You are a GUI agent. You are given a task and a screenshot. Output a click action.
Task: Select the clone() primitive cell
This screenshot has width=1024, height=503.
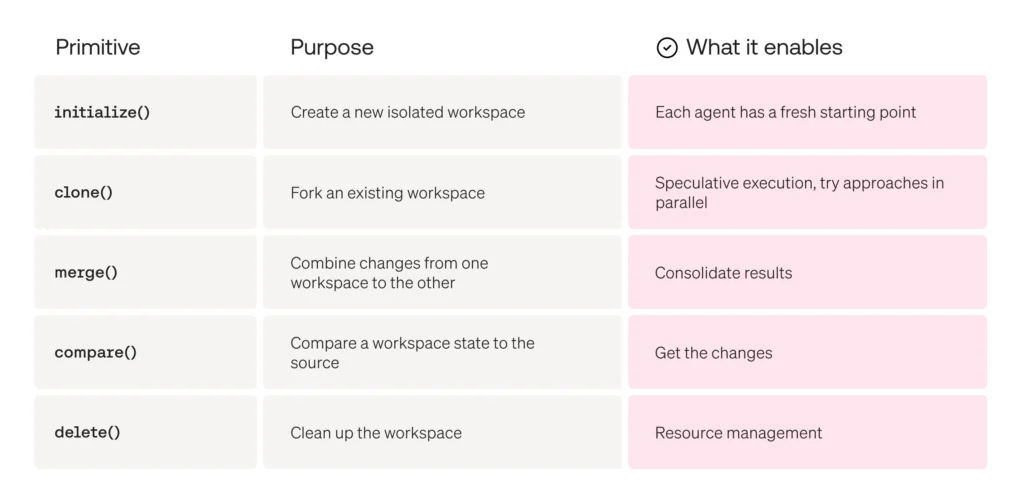tap(146, 192)
